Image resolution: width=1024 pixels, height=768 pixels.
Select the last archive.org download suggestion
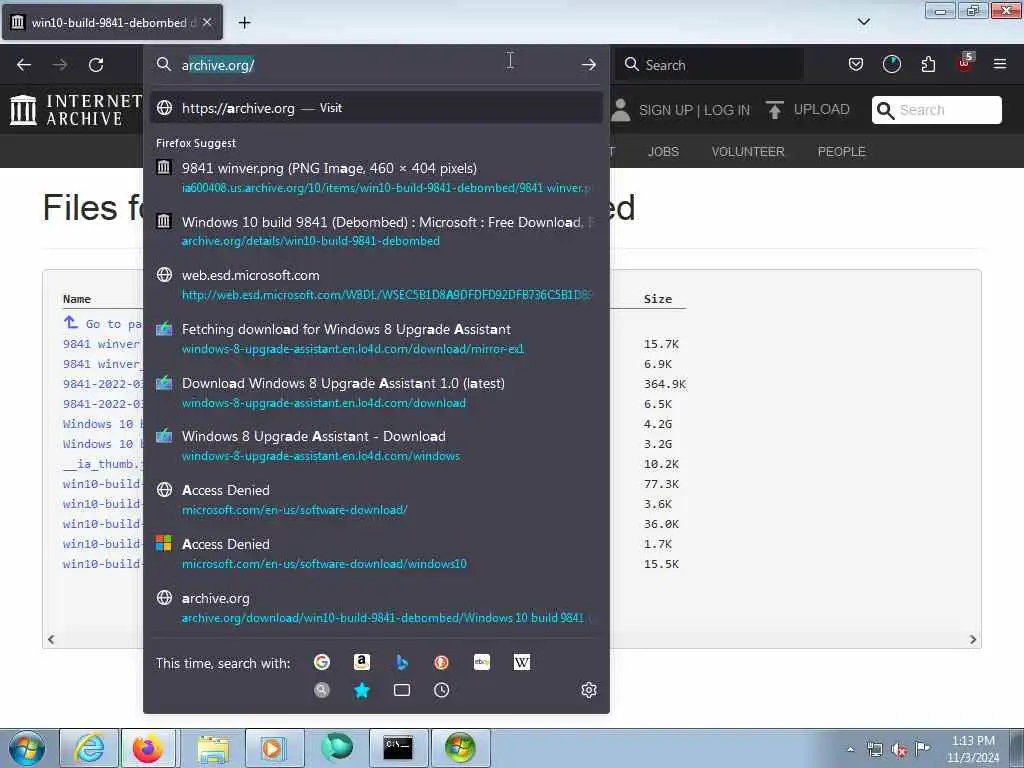[376, 607]
